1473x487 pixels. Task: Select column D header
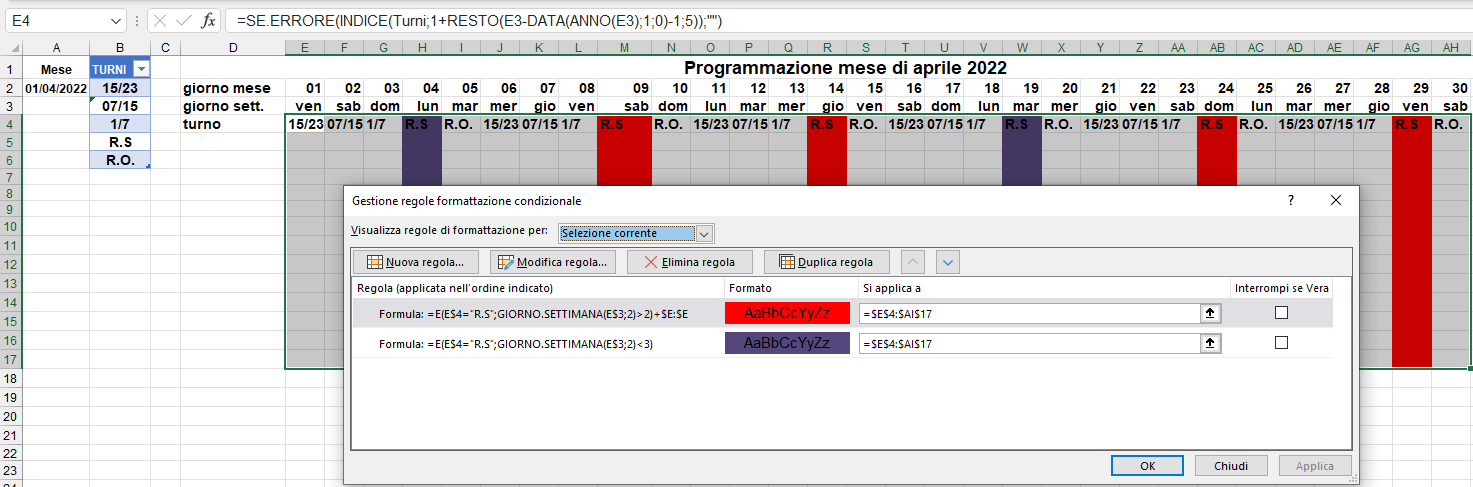[x=233, y=48]
